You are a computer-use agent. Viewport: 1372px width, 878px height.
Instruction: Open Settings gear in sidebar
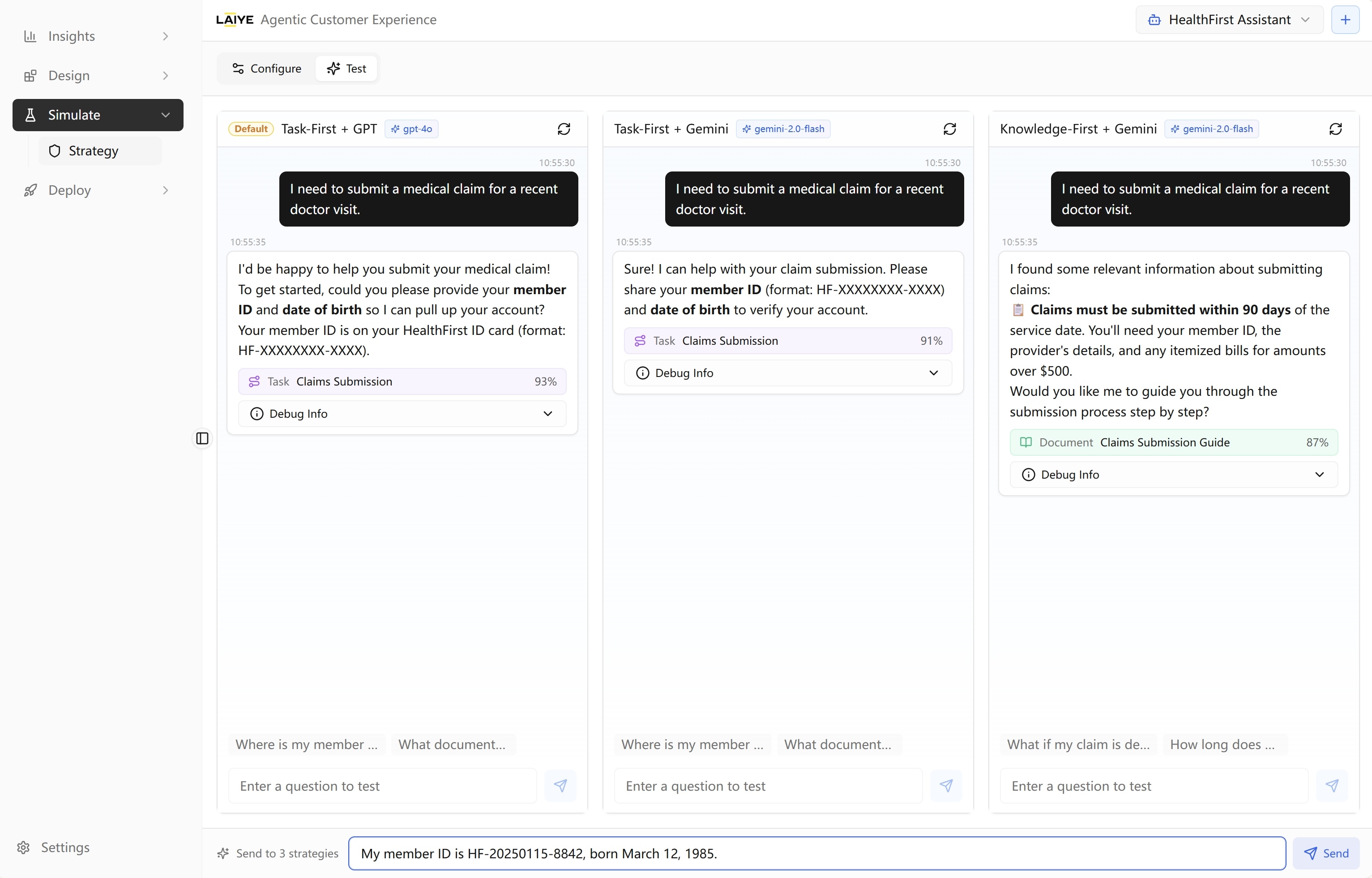(24, 847)
